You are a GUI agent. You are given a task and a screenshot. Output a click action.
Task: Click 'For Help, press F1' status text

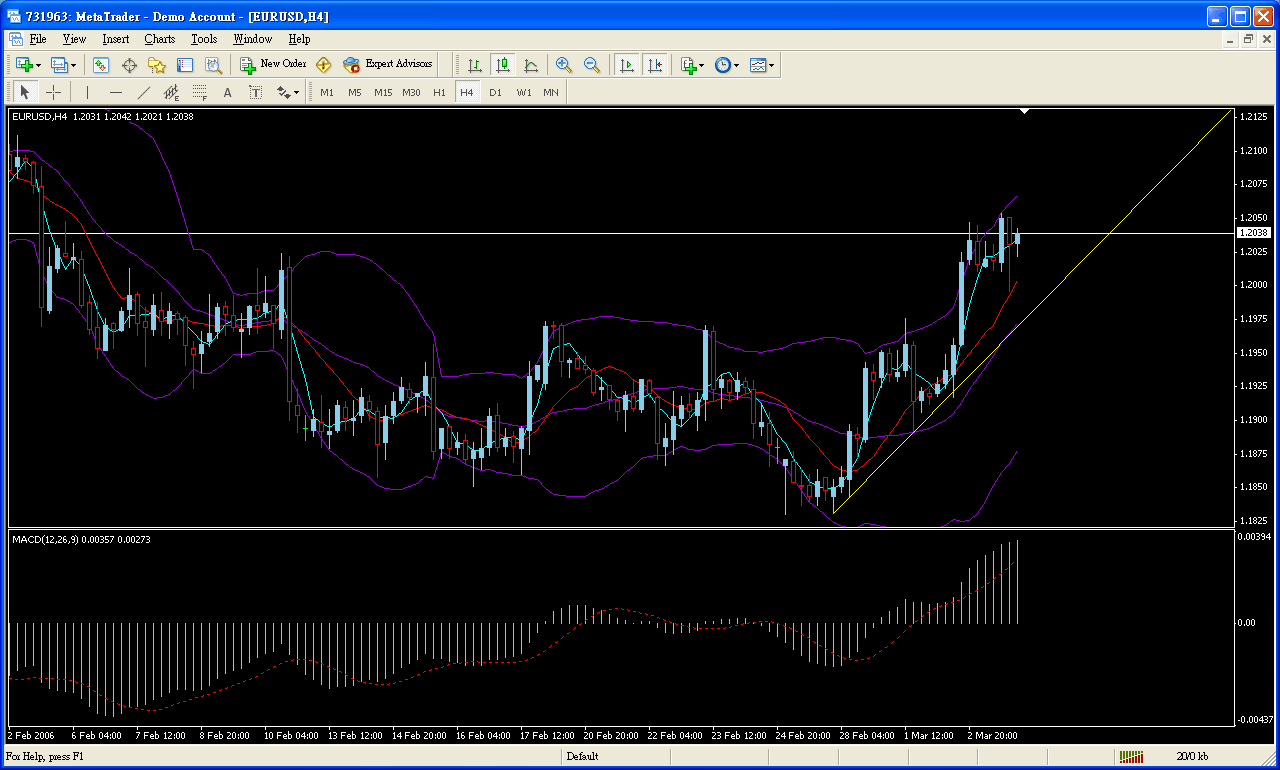click(x=45, y=757)
